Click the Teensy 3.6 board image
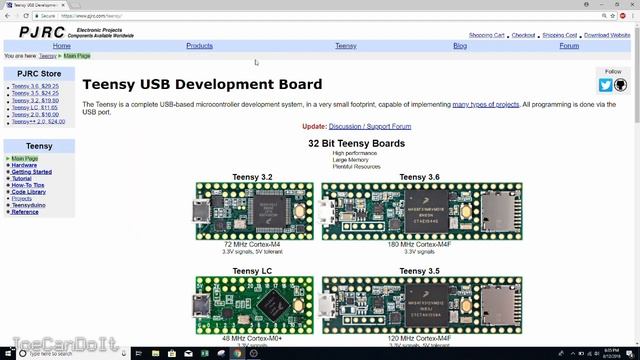 point(421,211)
